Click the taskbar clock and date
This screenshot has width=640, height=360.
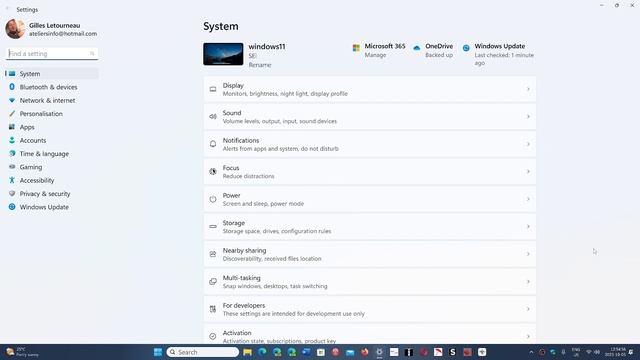click(615, 352)
